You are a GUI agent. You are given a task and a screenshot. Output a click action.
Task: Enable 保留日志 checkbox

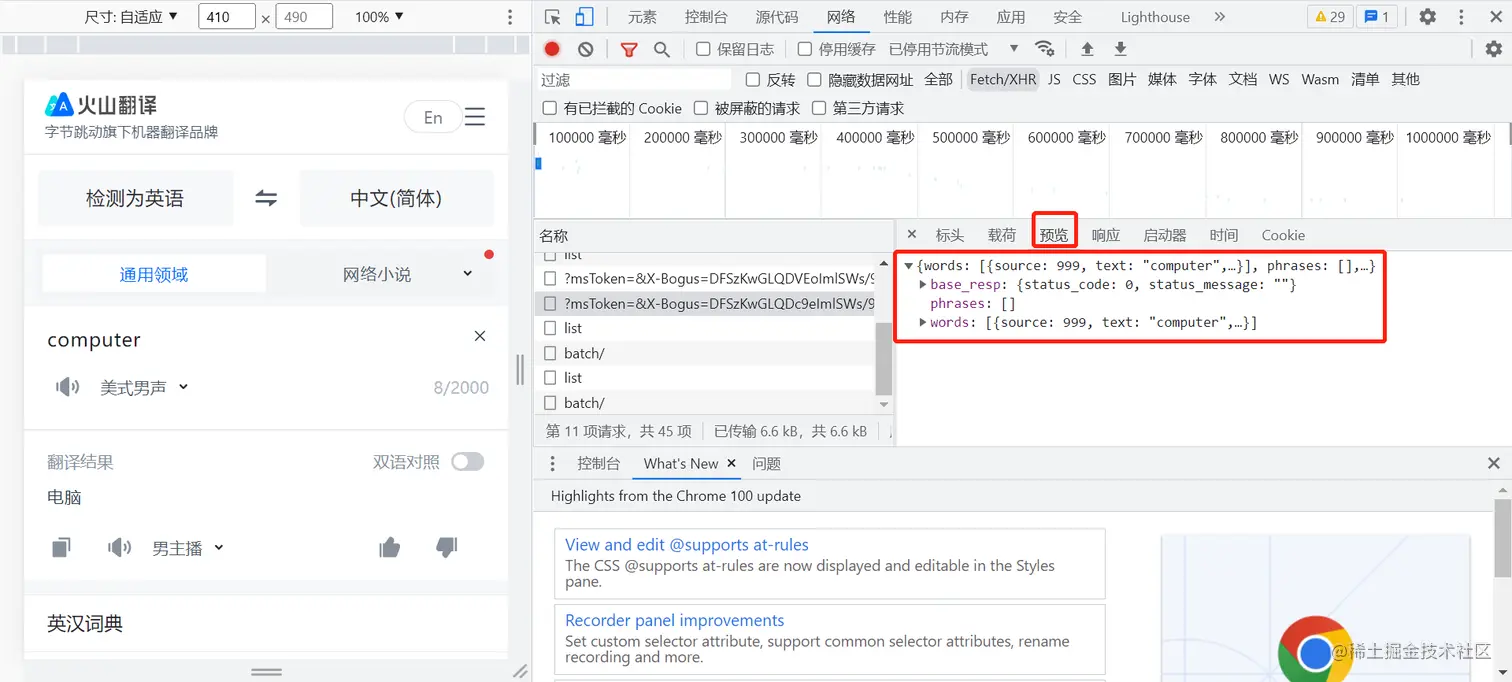[x=703, y=49]
